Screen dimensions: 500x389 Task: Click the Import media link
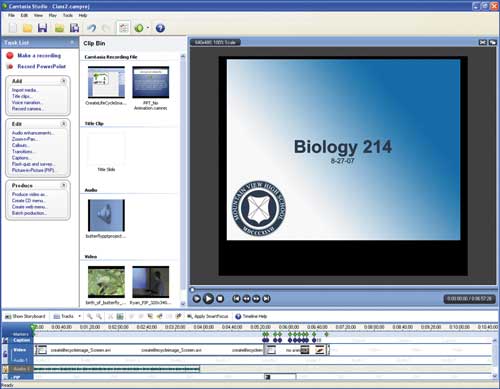pyautogui.click(x=25, y=90)
